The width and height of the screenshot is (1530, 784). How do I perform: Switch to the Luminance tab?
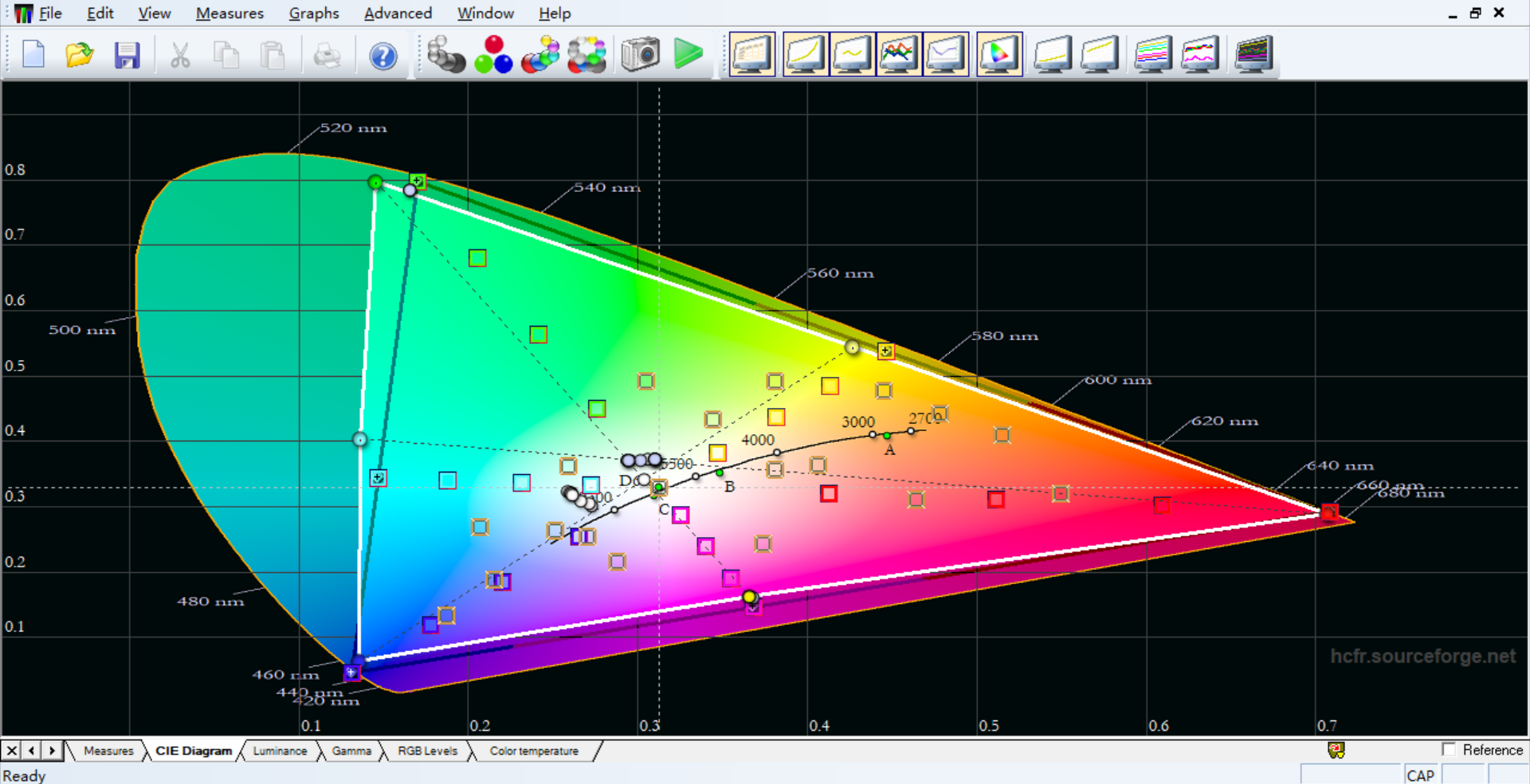click(x=280, y=751)
